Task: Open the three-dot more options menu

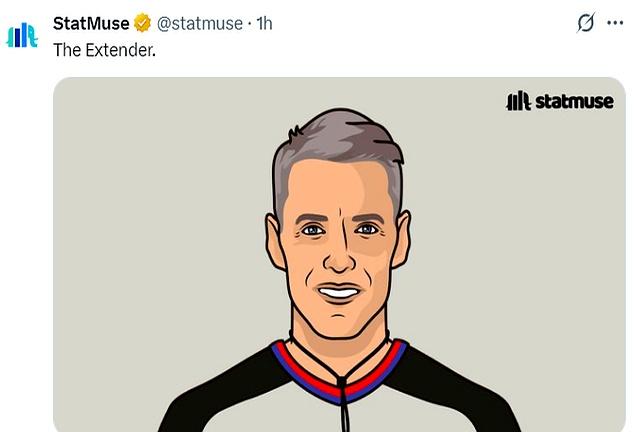Action: [x=615, y=23]
